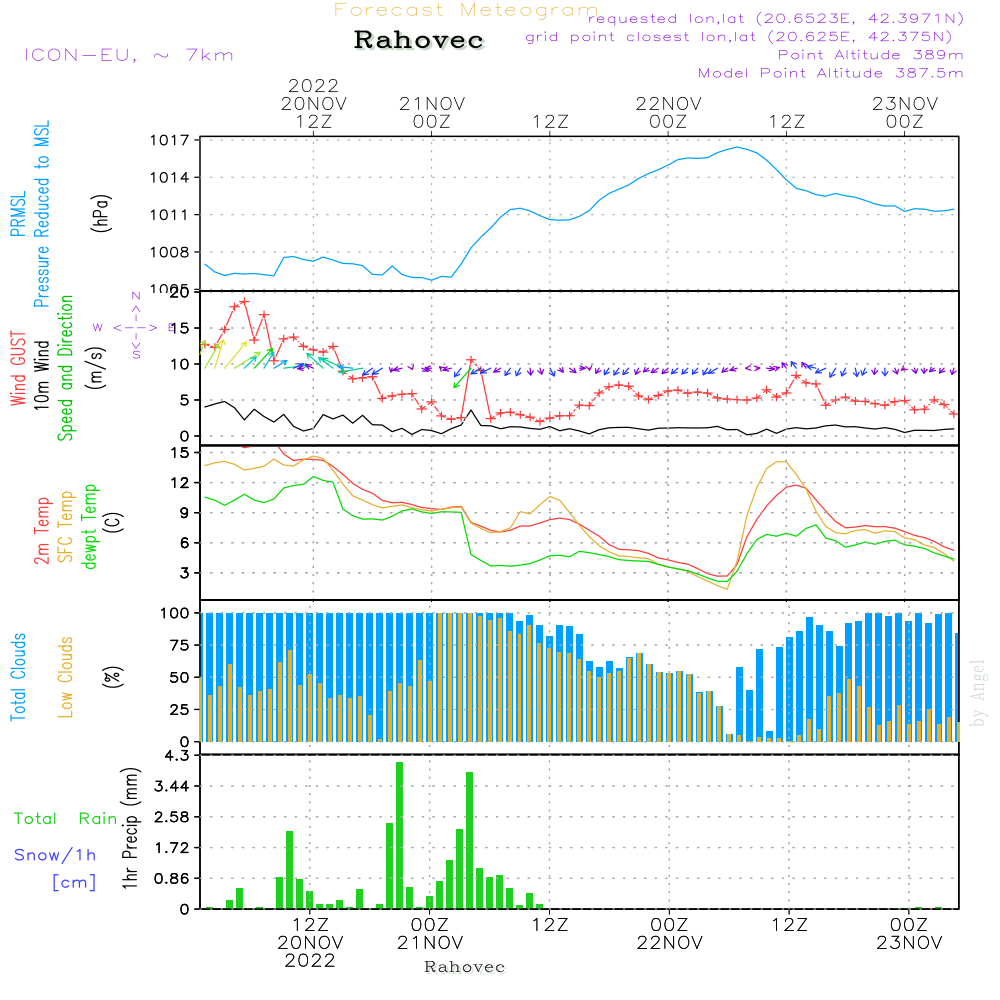
Task: Click the '1017' pressure axis value
Action: click(x=170, y=140)
